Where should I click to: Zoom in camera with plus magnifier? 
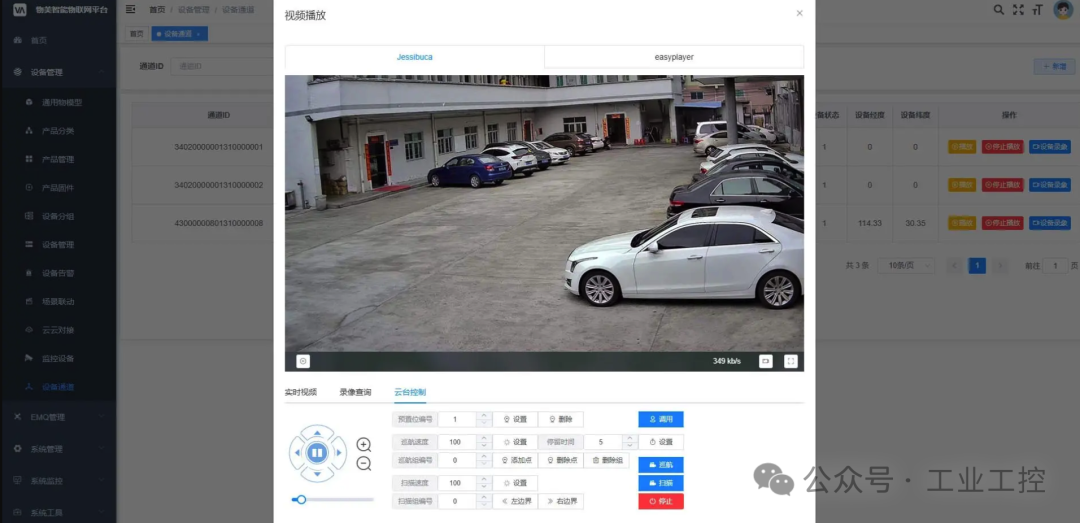[x=364, y=444]
